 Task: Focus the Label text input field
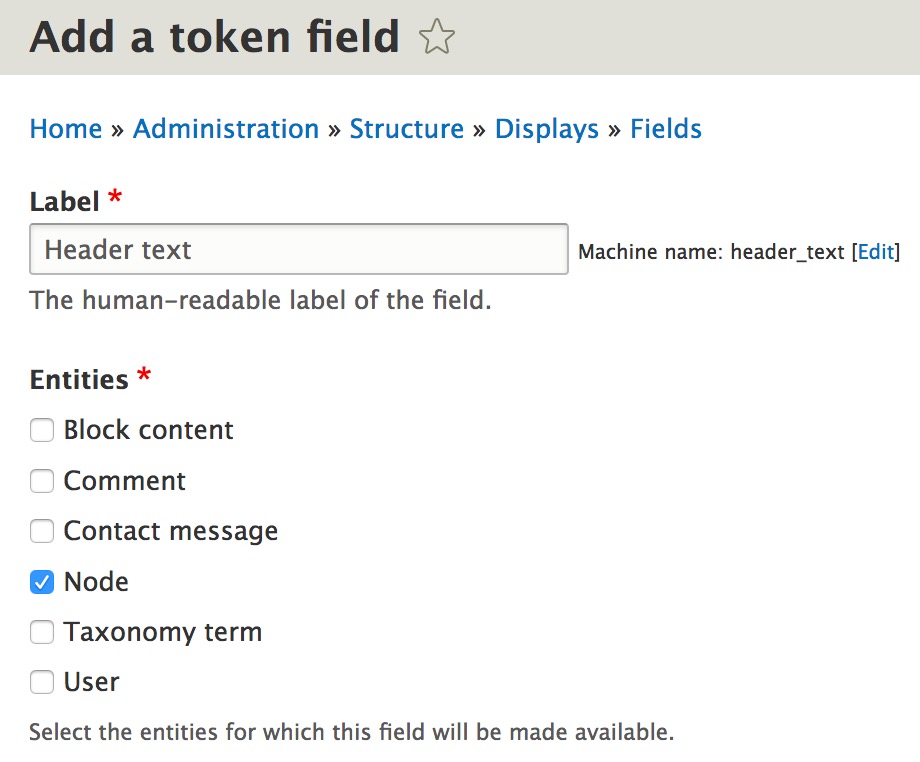pos(299,249)
